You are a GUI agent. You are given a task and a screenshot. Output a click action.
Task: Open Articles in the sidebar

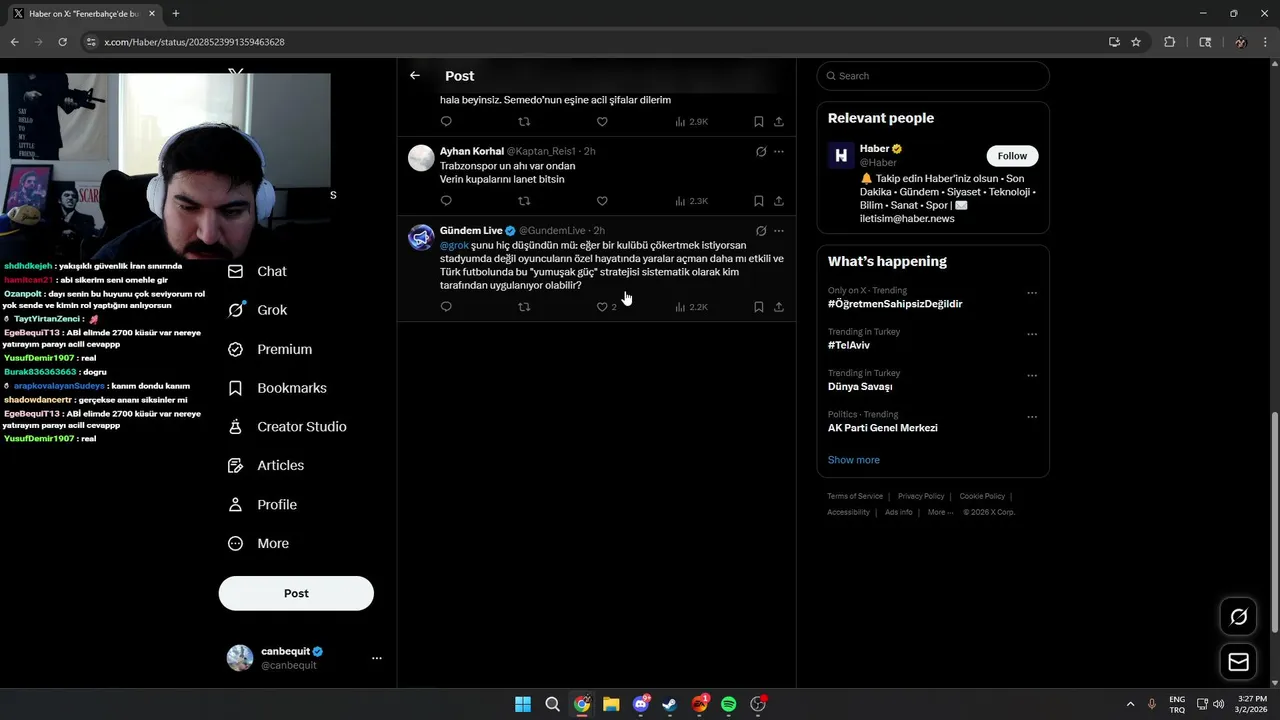(266, 465)
